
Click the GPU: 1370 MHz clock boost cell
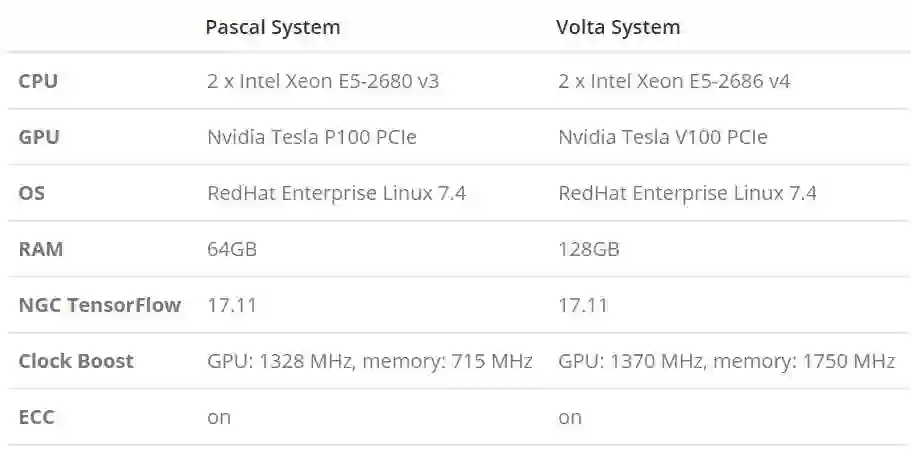coord(726,361)
